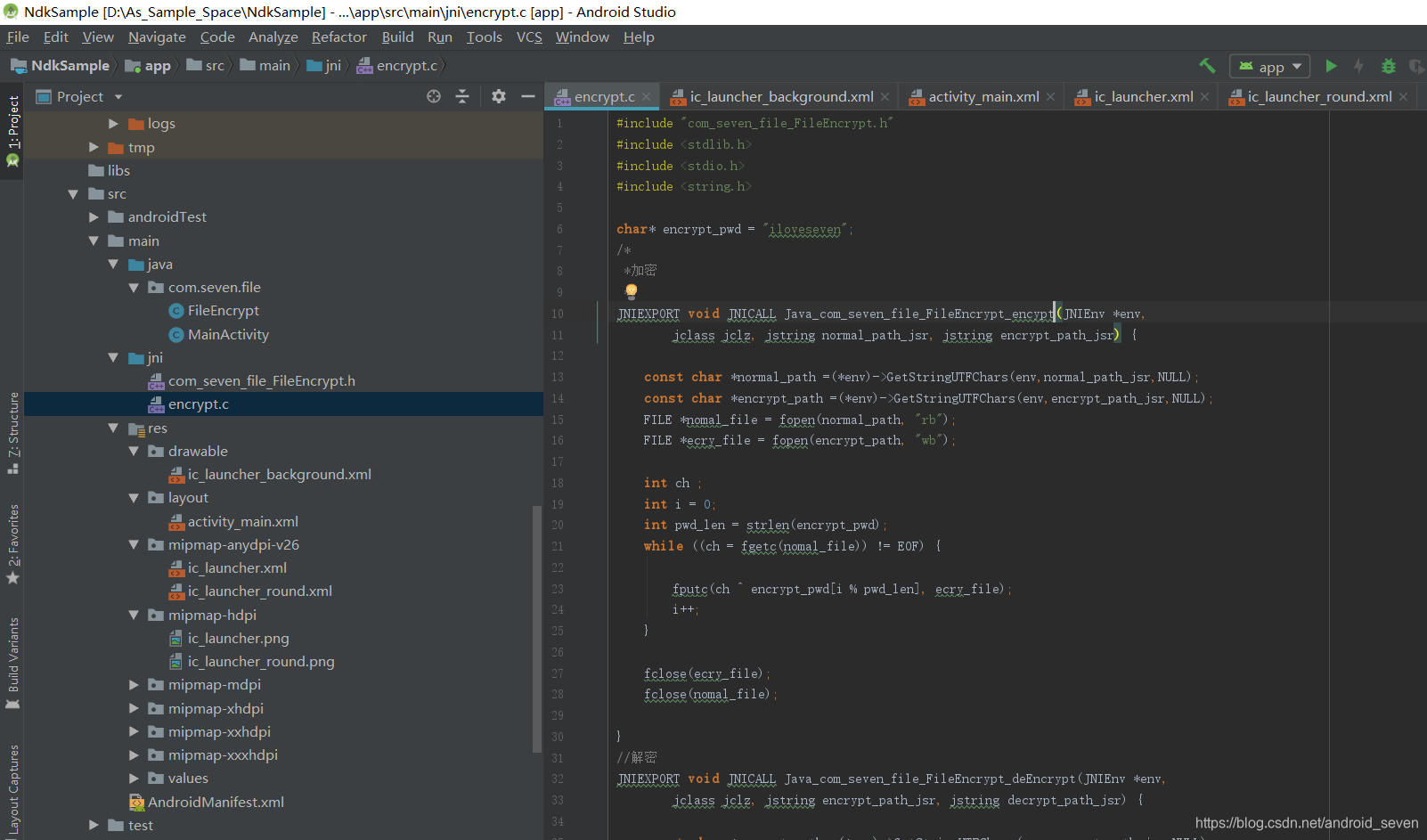Screen dimensions: 1427x840
Task: Click the Project tree vertical scrollbar
Action: (x=537, y=629)
